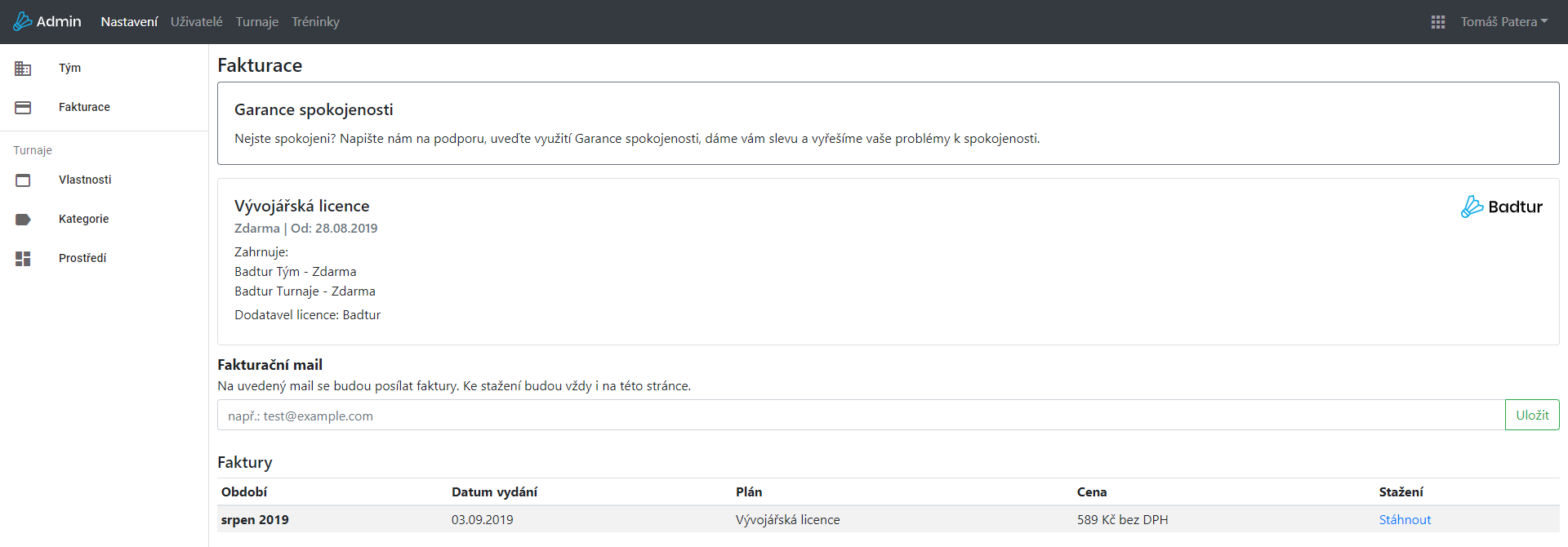Go to the Uživatelé section
This screenshot has height=547, width=1568.
pos(196,22)
